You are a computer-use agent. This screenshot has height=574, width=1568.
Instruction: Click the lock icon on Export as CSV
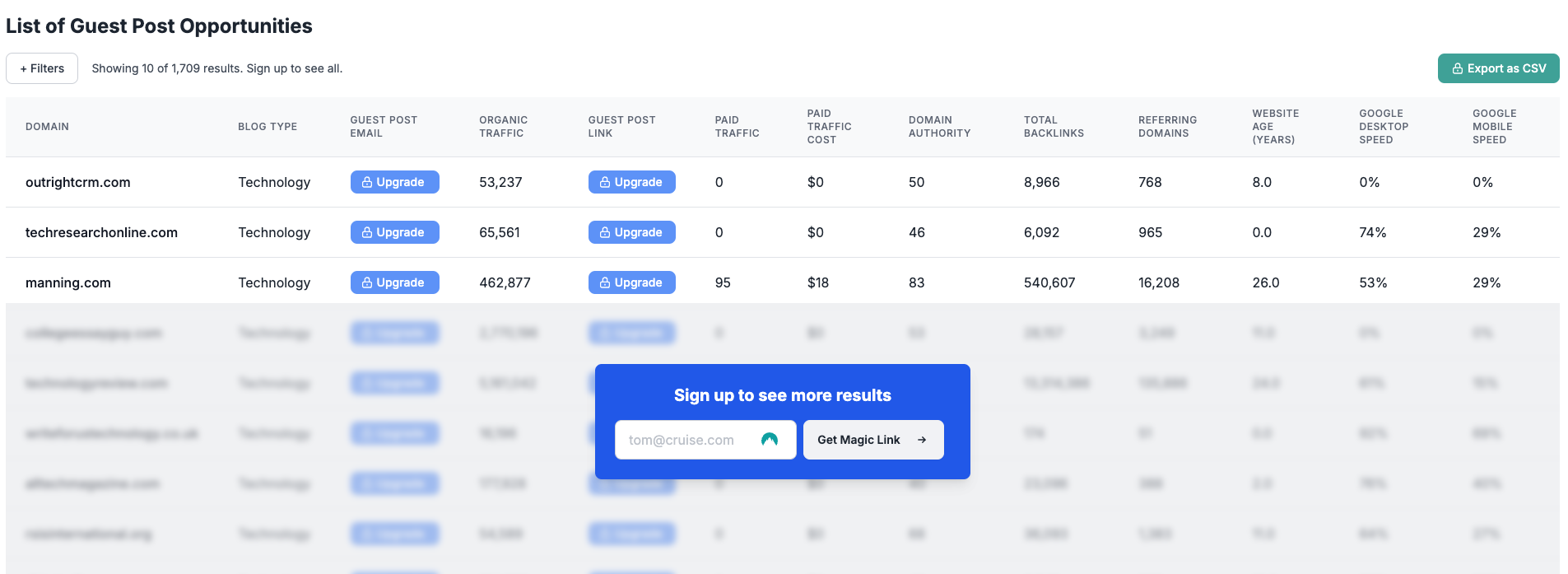point(1458,68)
